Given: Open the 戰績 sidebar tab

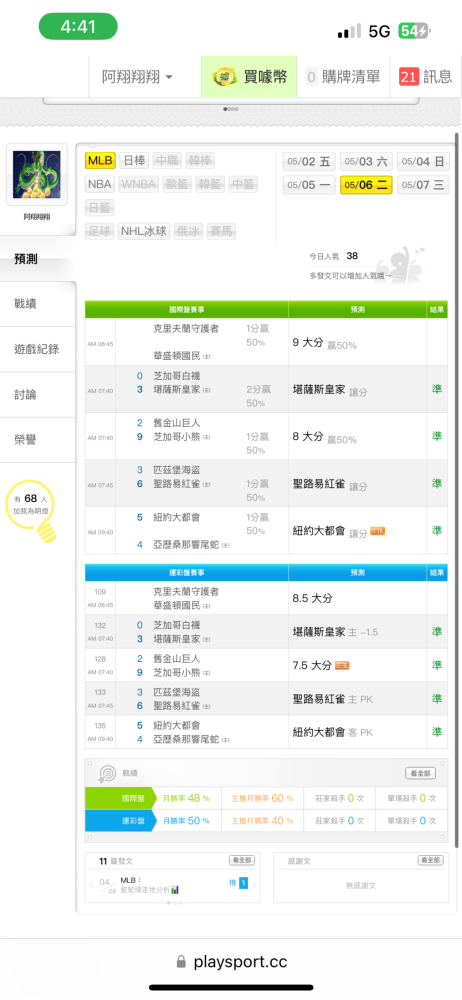Looking at the screenshot, I should coord(37,304).
